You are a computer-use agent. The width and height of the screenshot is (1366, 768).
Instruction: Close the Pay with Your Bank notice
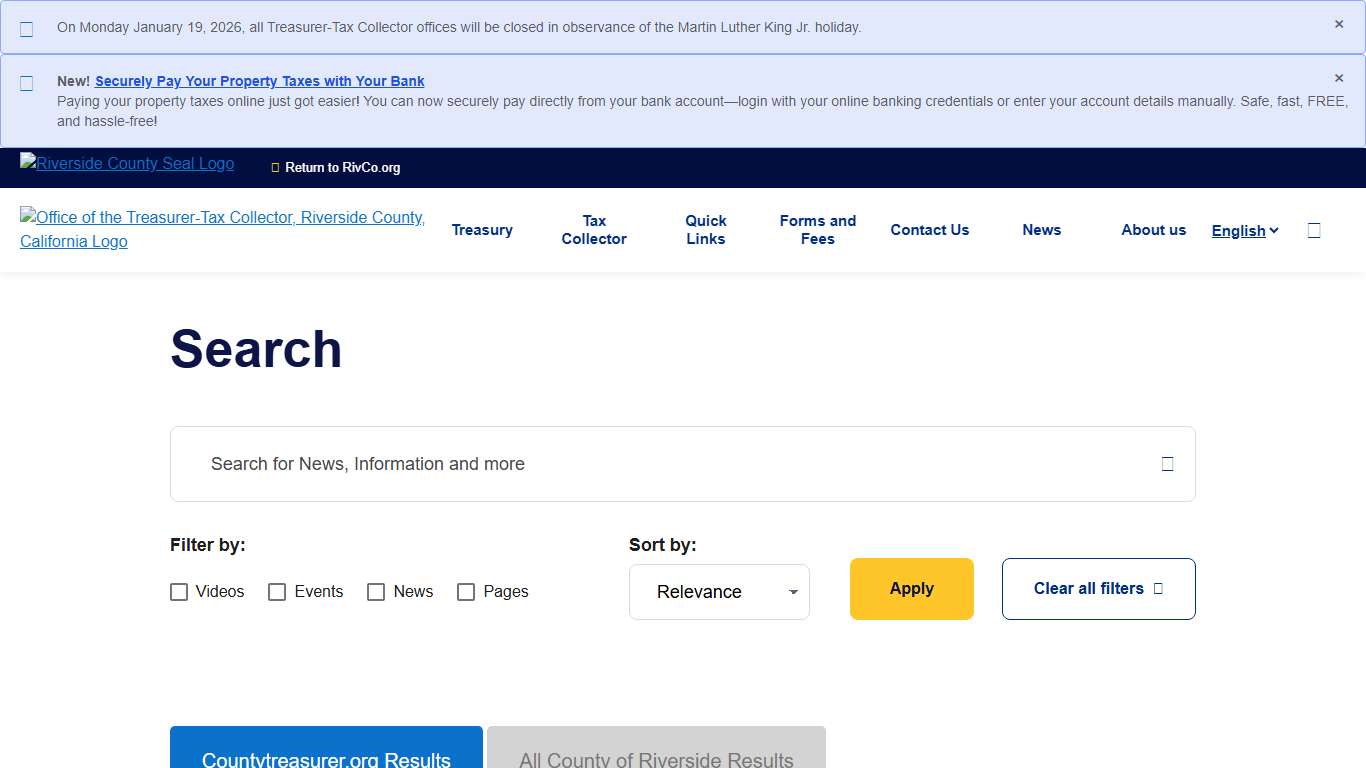pyautogui.click(x=1339, y=78)
